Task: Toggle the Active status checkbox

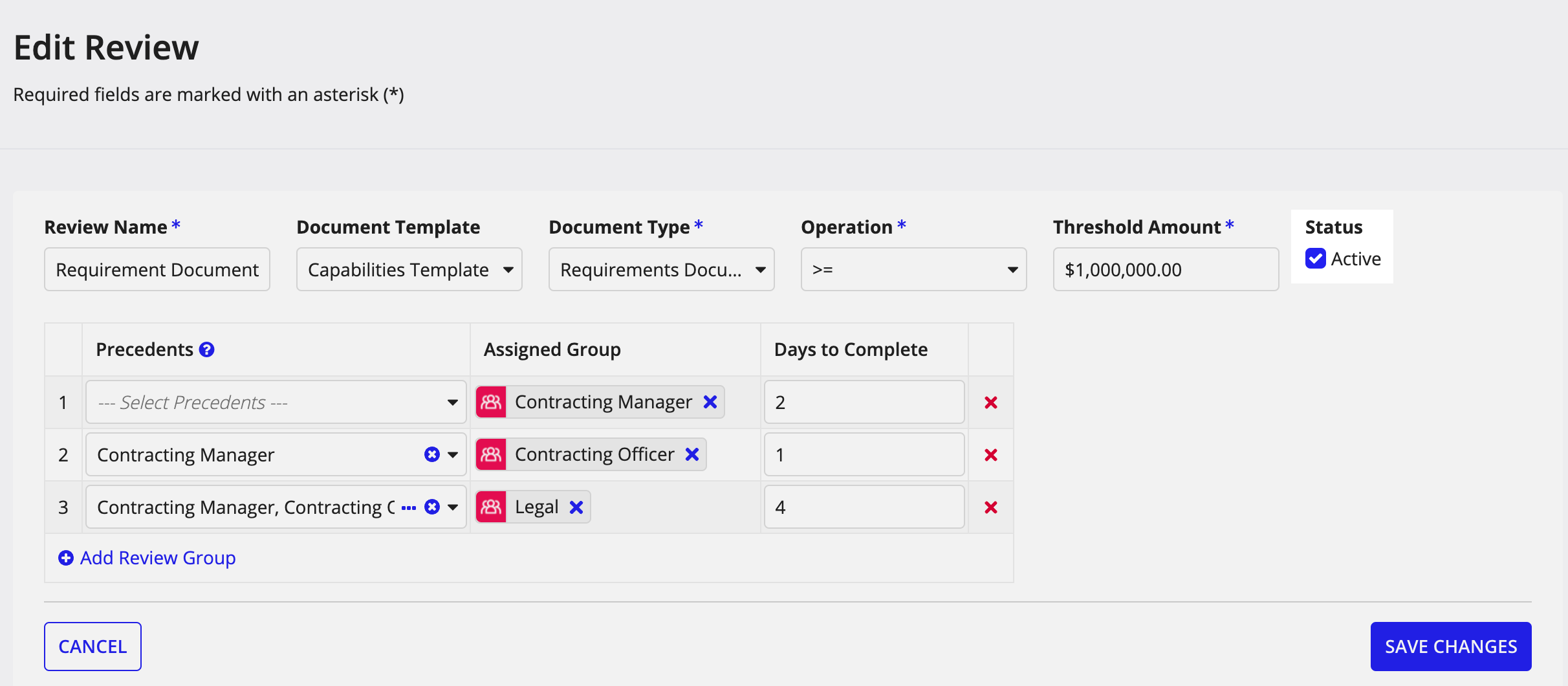Action: point(1316,258)
